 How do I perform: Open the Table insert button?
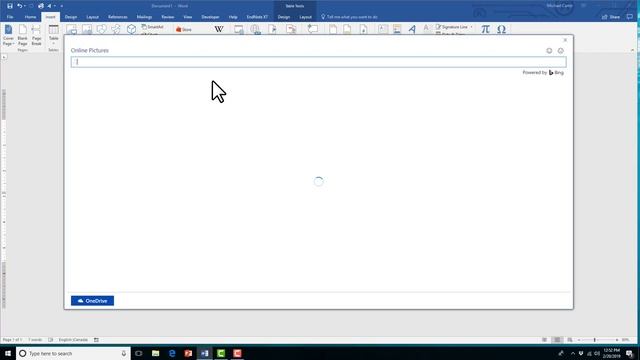pyautogui.click(x=53, y=36)
